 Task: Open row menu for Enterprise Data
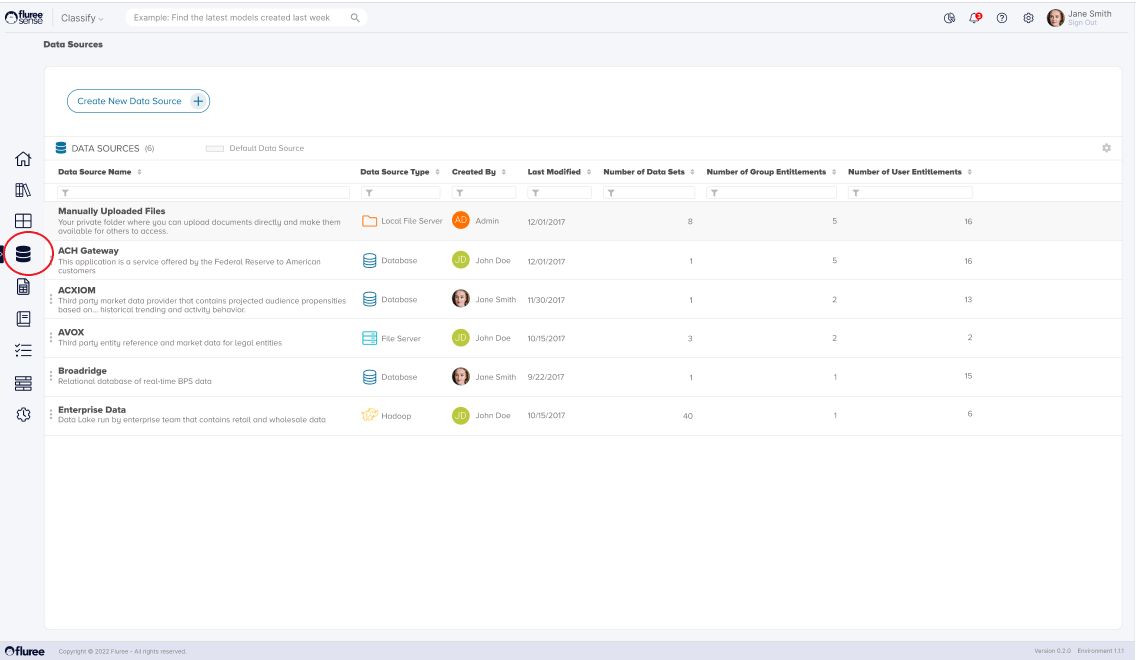click(51, 415)
